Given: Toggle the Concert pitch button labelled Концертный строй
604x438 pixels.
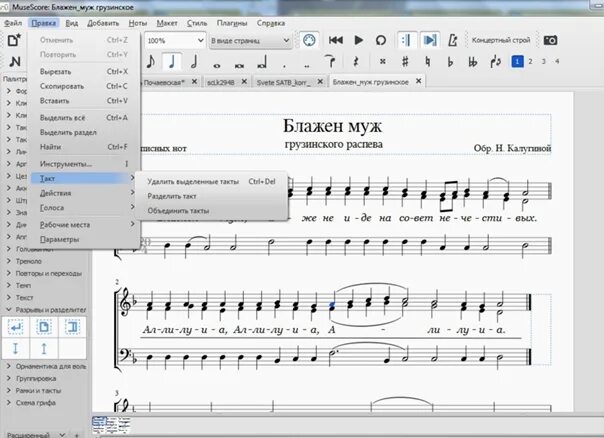Looking at the screenshot, I should pos(500,40).
